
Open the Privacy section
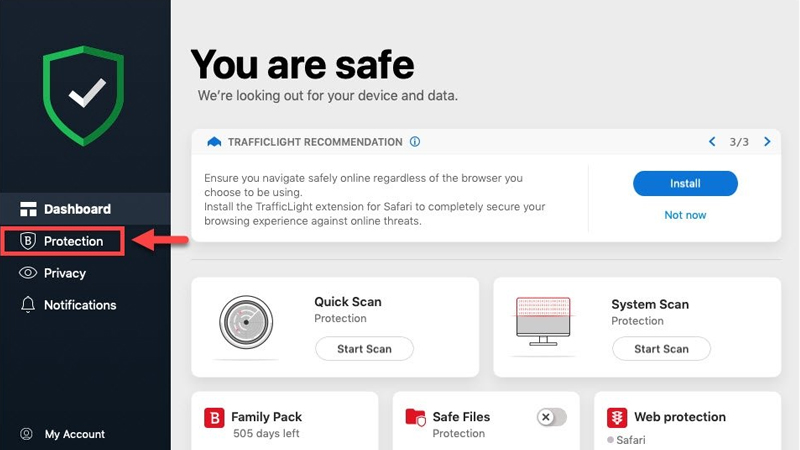point(65,273)
